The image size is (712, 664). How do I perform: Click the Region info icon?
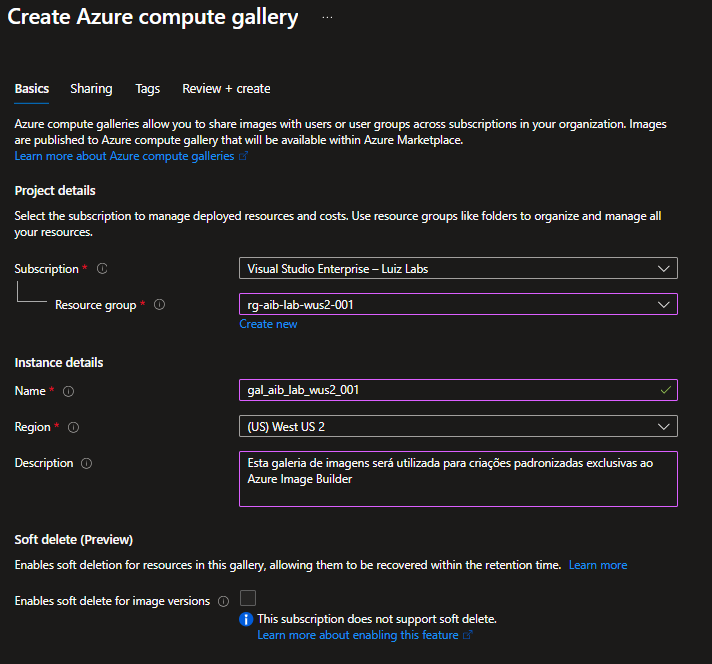(x=73, y=427)
